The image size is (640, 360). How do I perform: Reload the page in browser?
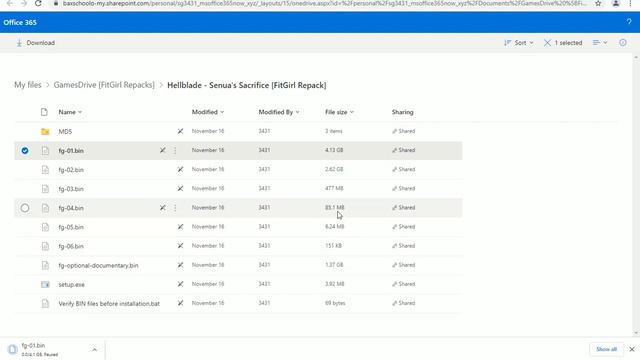[38, 3]
